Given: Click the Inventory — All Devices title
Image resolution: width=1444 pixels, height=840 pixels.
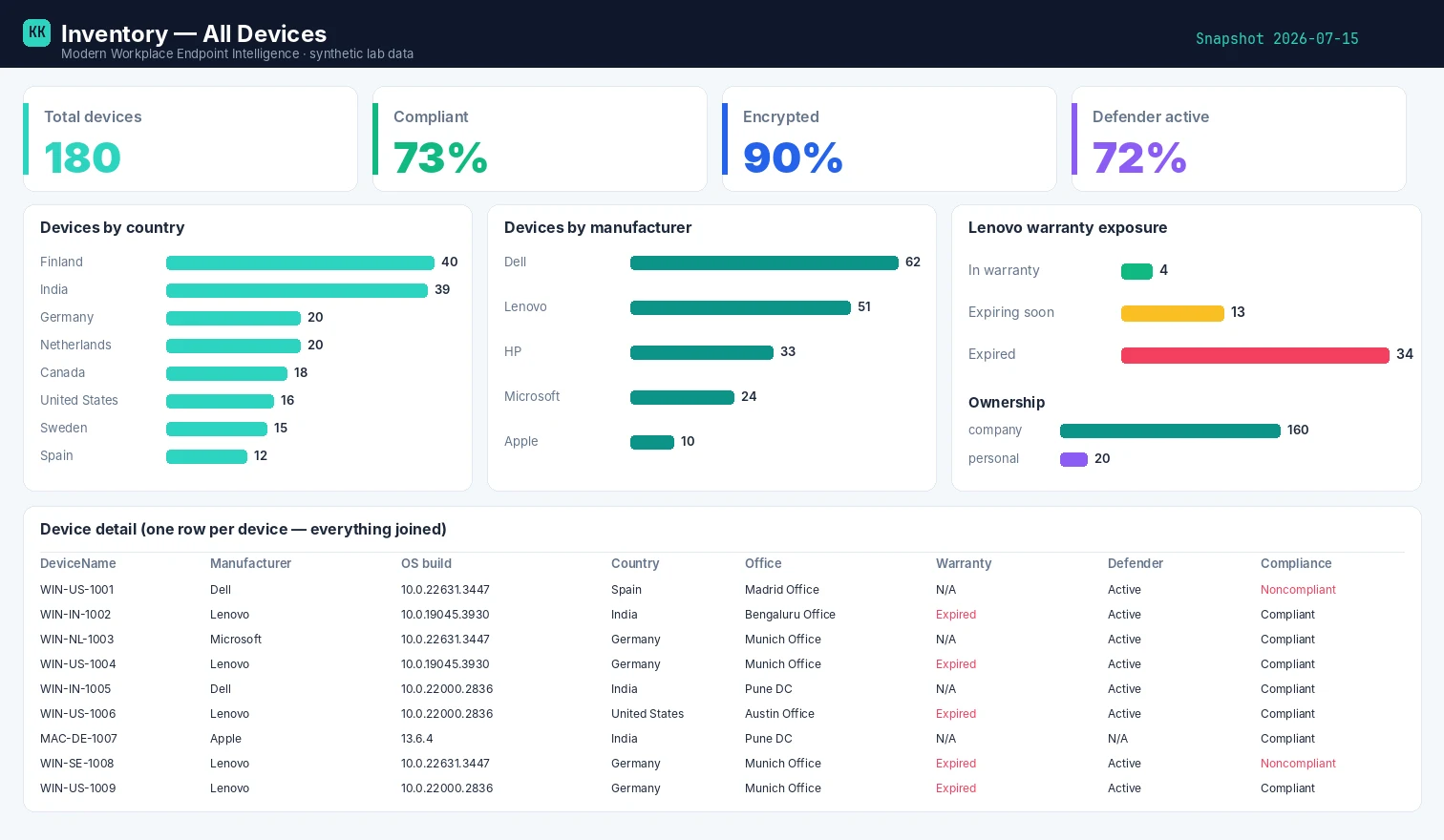Looking at the screenshot, I should tap(194, 33).
